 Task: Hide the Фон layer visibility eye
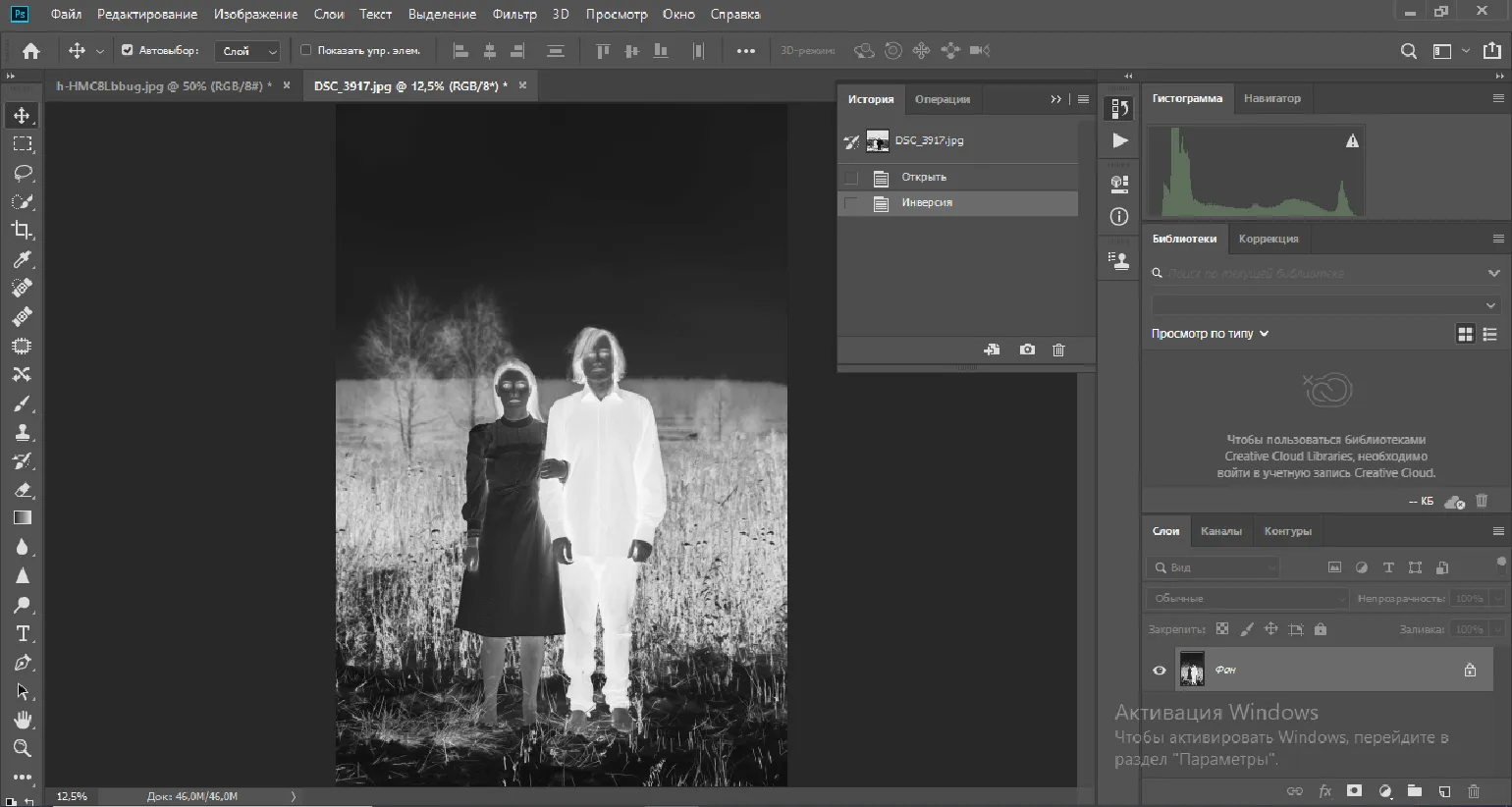tap(1160, 671)
